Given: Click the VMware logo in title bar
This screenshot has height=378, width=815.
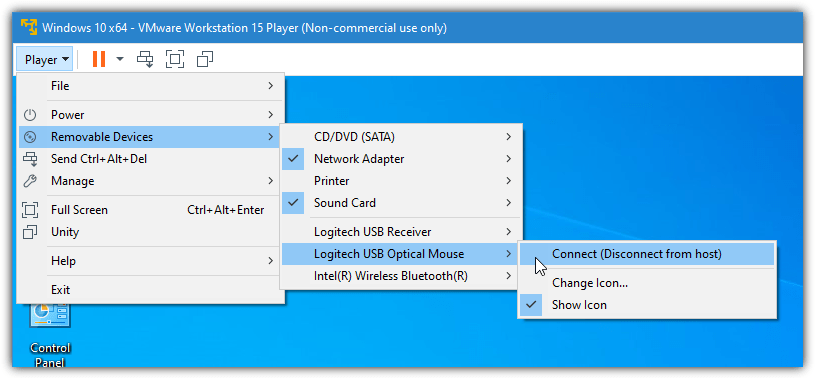Looking at the screenshot, I should pyautogui.click(x=29, y=27).
